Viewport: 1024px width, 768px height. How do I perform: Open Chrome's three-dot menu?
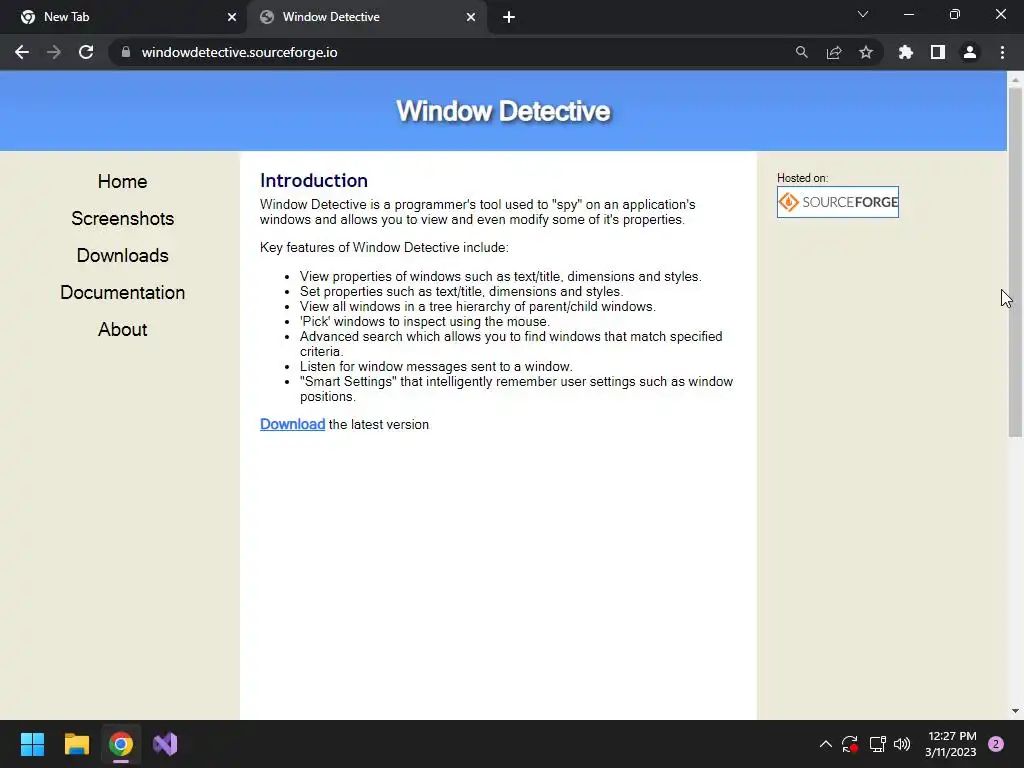click(1002, 52)
